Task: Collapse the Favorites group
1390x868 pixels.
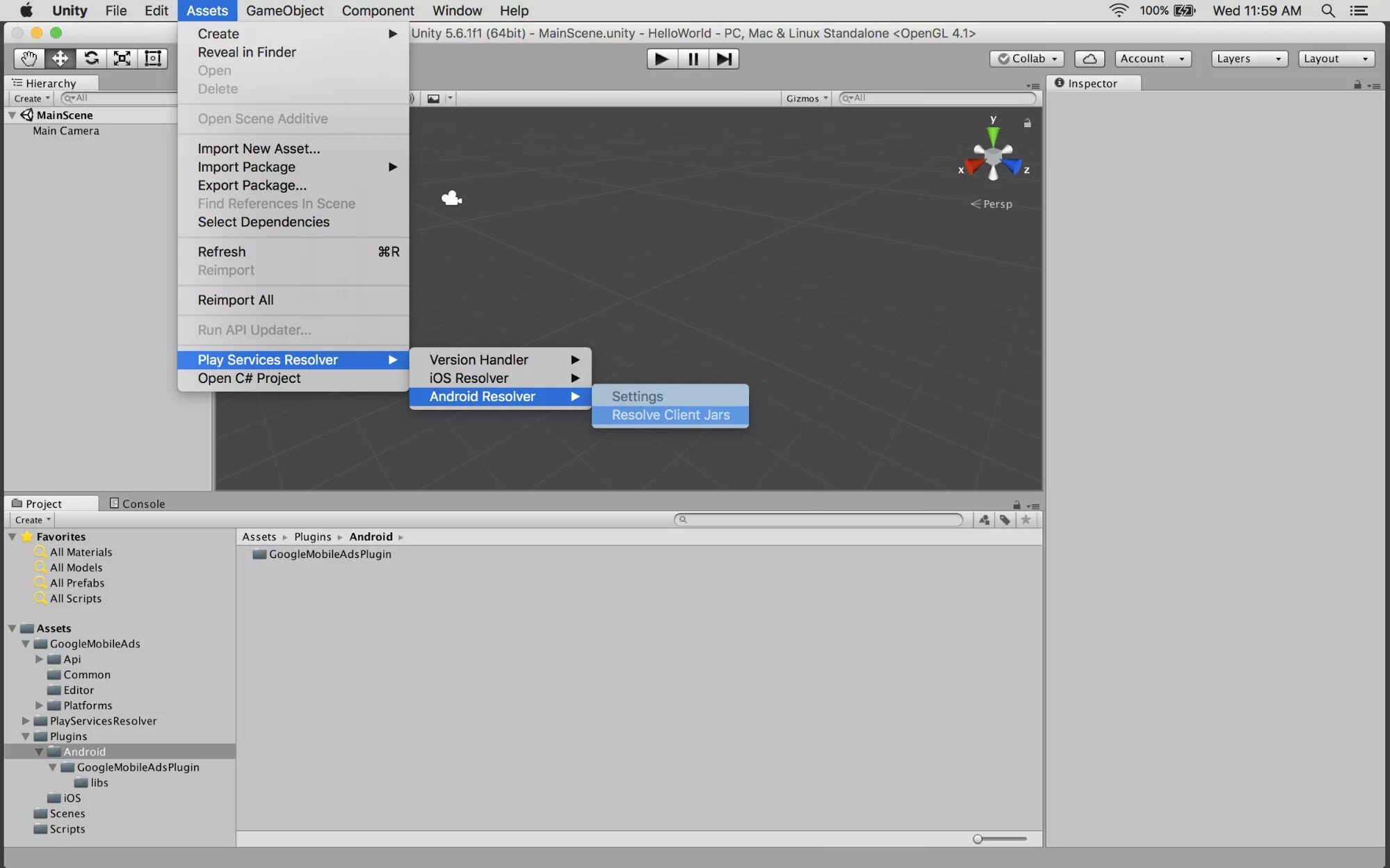Action: 12,537
